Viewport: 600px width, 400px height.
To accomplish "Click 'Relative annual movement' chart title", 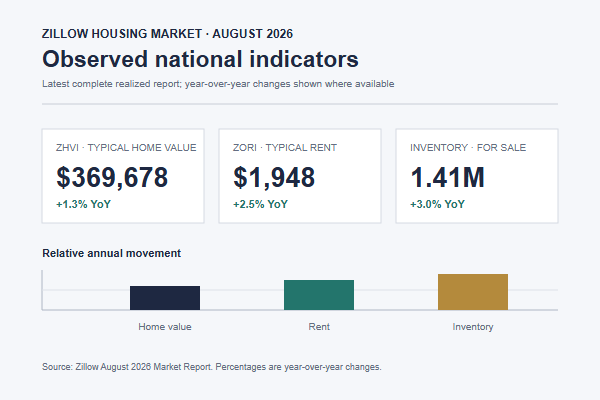I will pyautogui.click(x=111, y=253).
